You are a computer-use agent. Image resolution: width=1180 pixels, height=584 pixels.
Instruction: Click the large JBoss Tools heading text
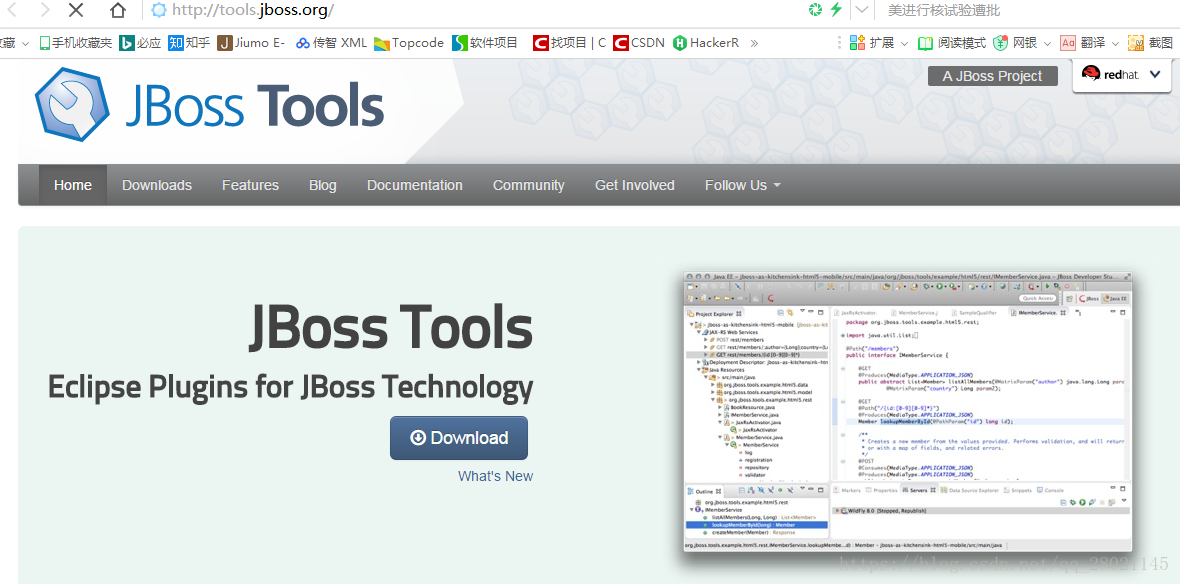tap(391, 327)
